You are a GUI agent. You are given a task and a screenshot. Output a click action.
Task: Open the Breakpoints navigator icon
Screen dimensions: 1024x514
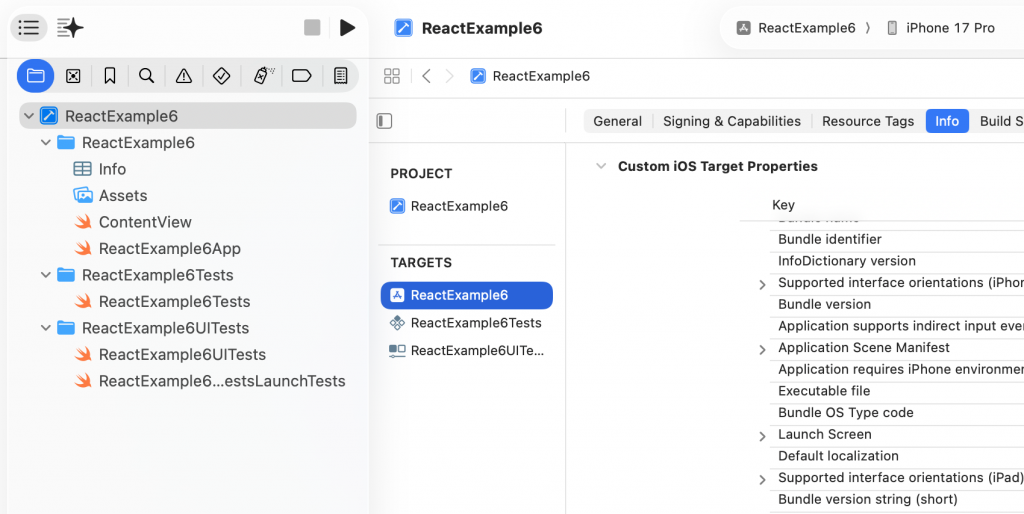[302, 76]
